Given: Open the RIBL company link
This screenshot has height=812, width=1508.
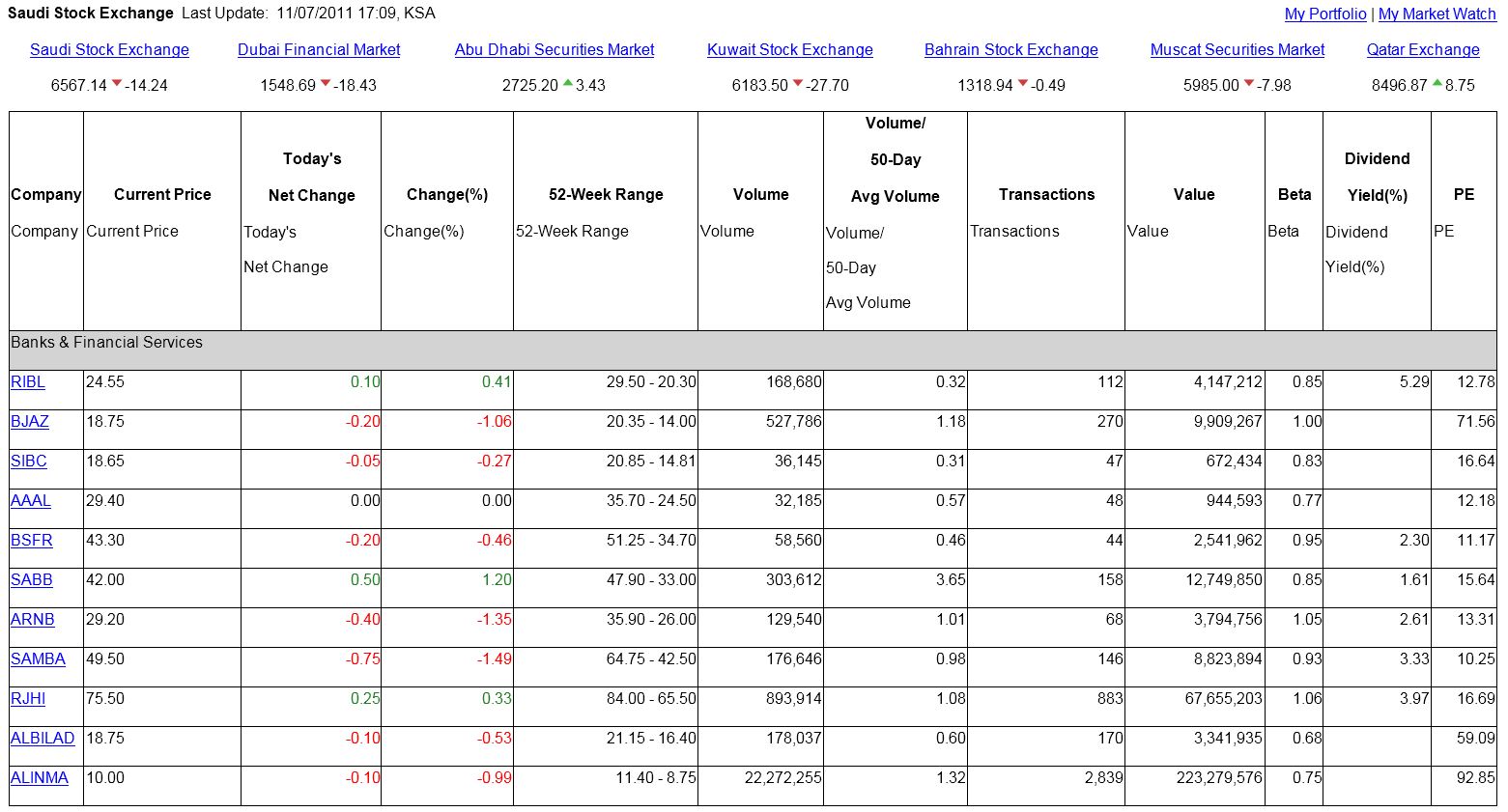Looking at the screenshot, I should point(28,381).
